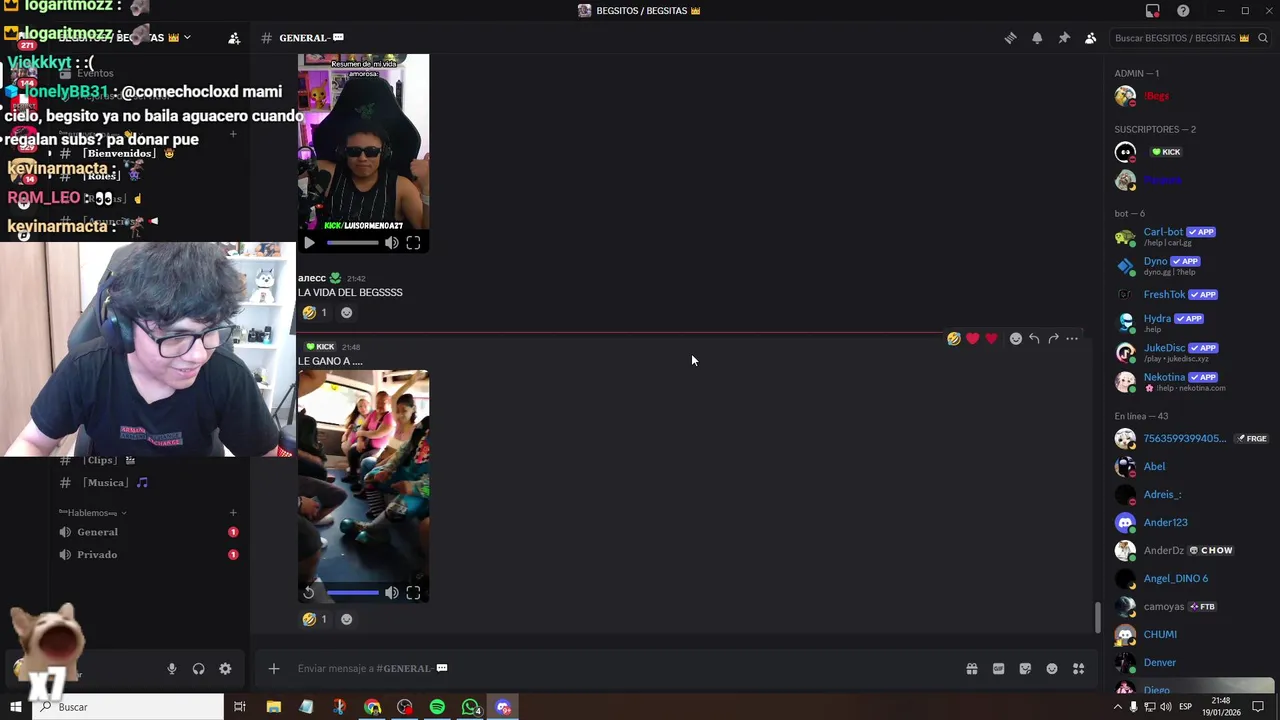This screenshot has width=1280, height=720.
Task: Toggle the member list icon
Action: 1091,38
